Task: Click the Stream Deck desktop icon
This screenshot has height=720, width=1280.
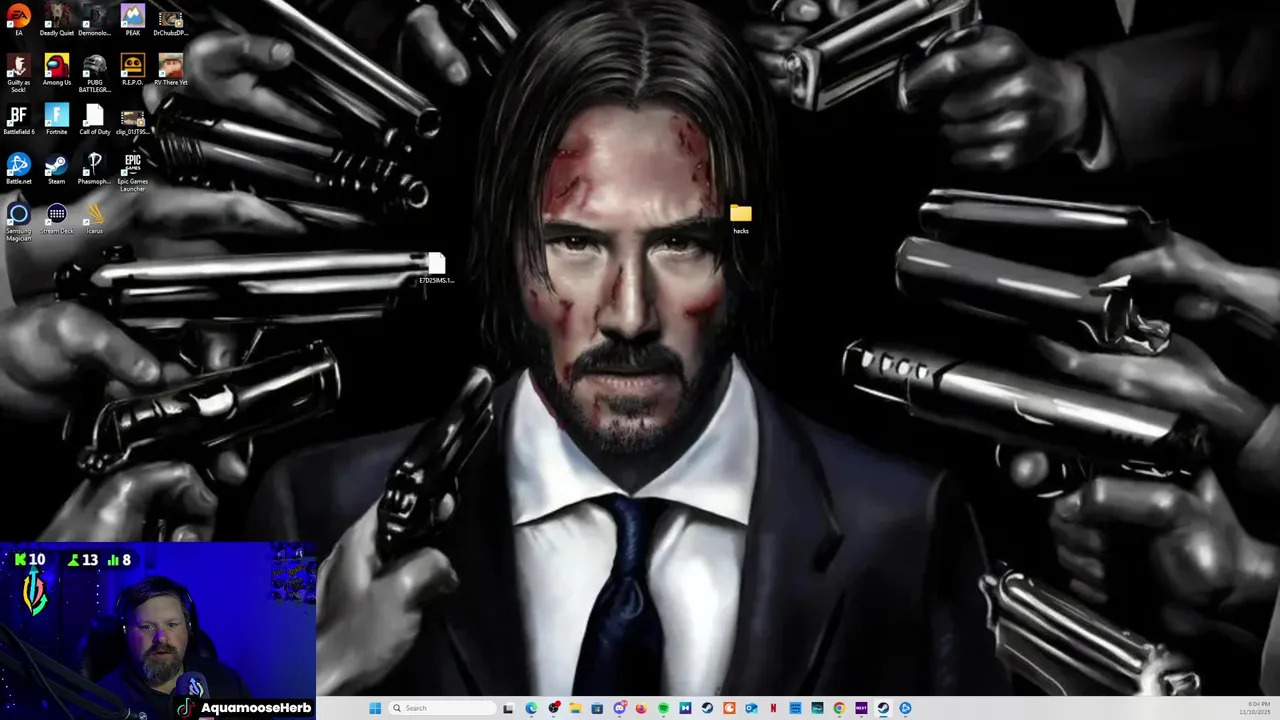Action: (57, 219)
